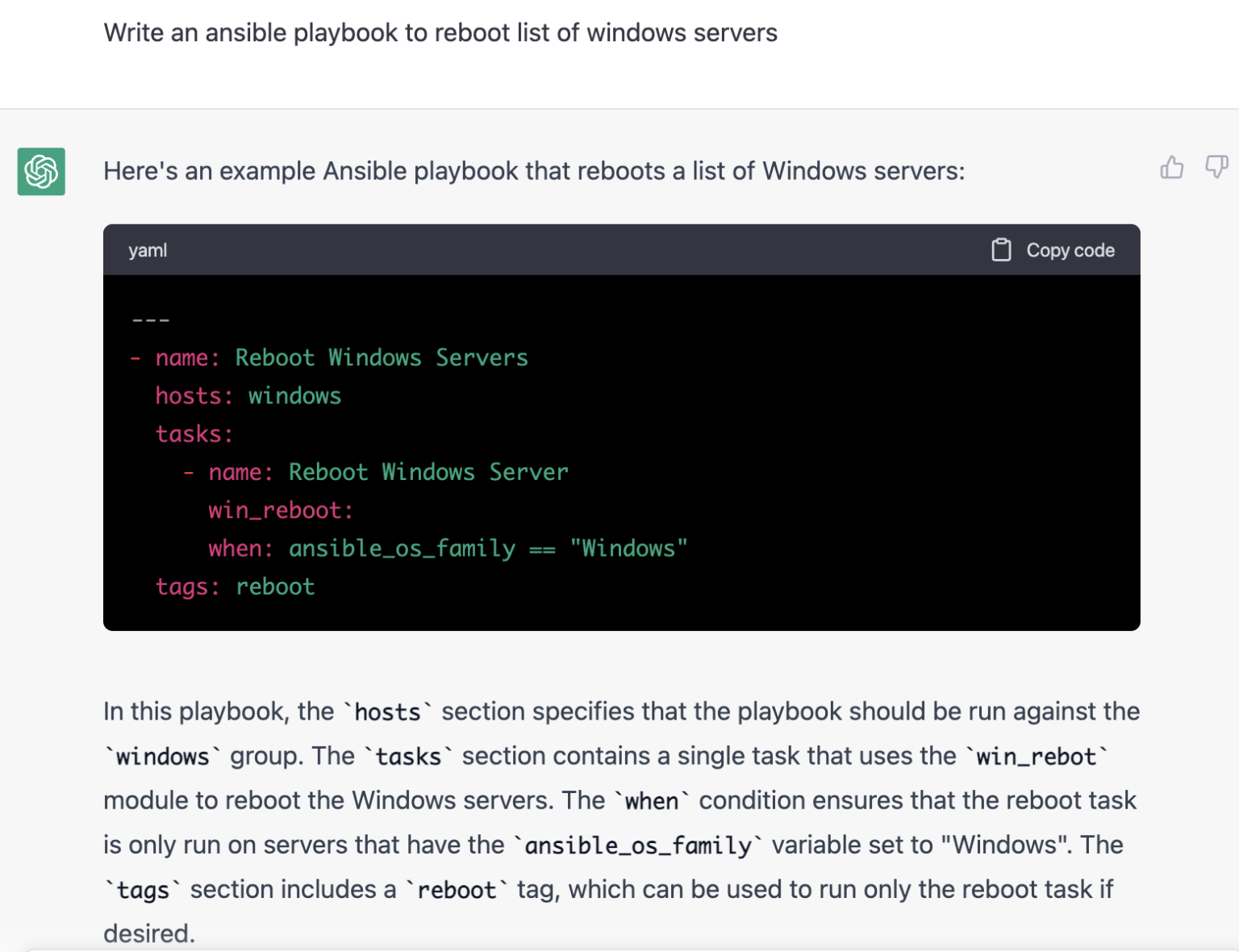Click the inline code `hosts` in paragraph

coord(388,712)
